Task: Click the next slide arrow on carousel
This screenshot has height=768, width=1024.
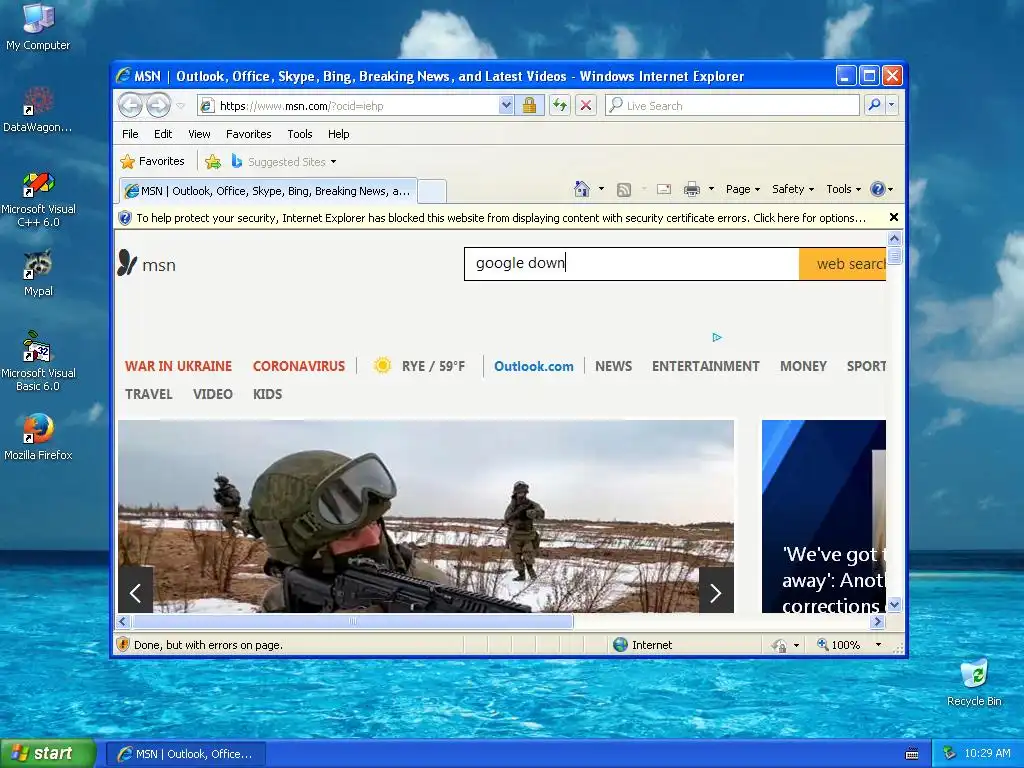Action: pyautogui.click(x=716, y=592)
